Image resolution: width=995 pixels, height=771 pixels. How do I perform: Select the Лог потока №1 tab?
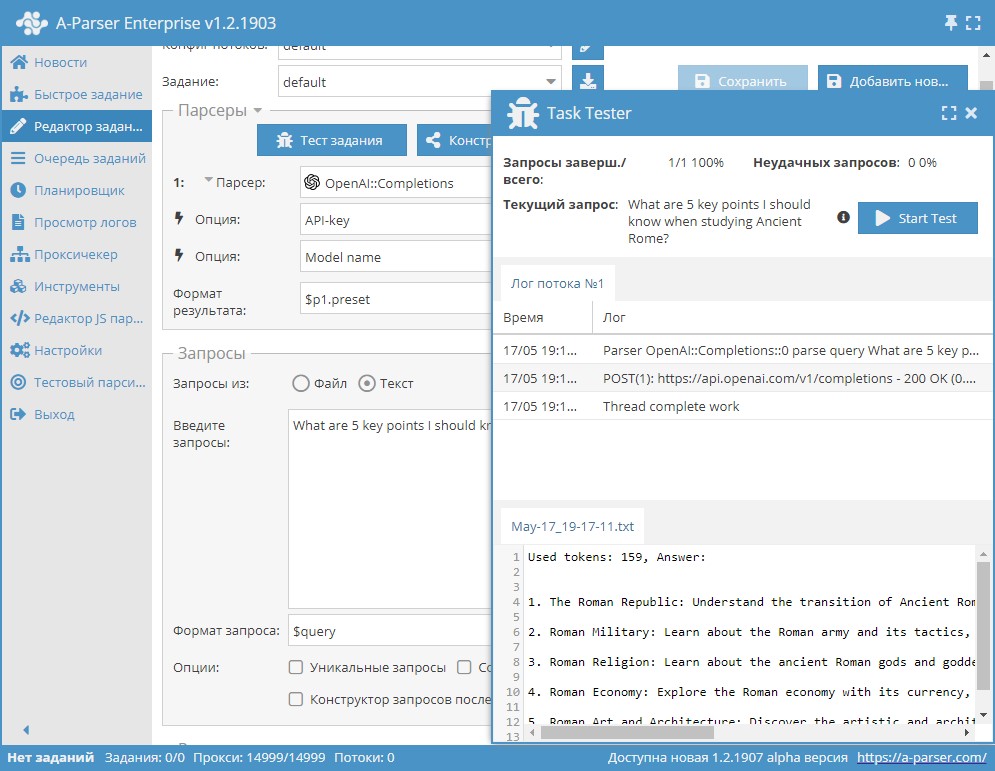(x=557, y=284)
